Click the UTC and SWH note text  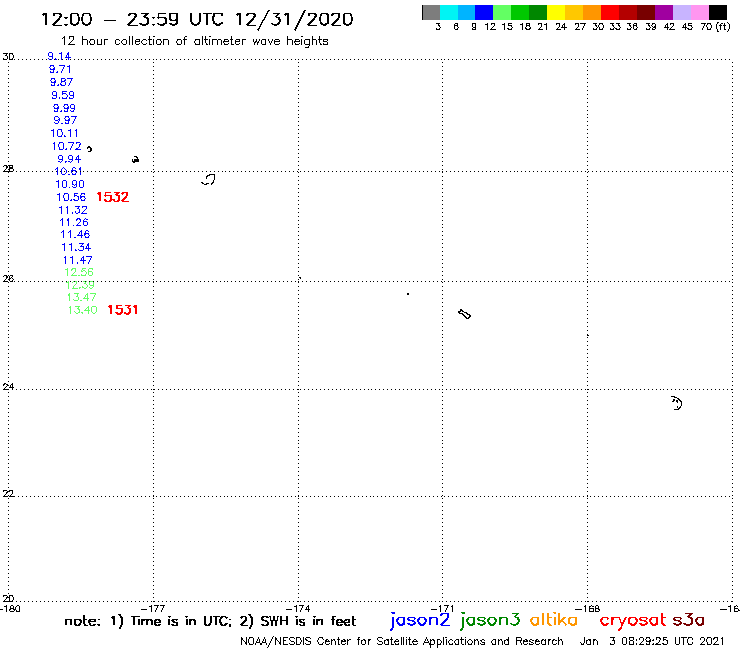click(210, 621)
